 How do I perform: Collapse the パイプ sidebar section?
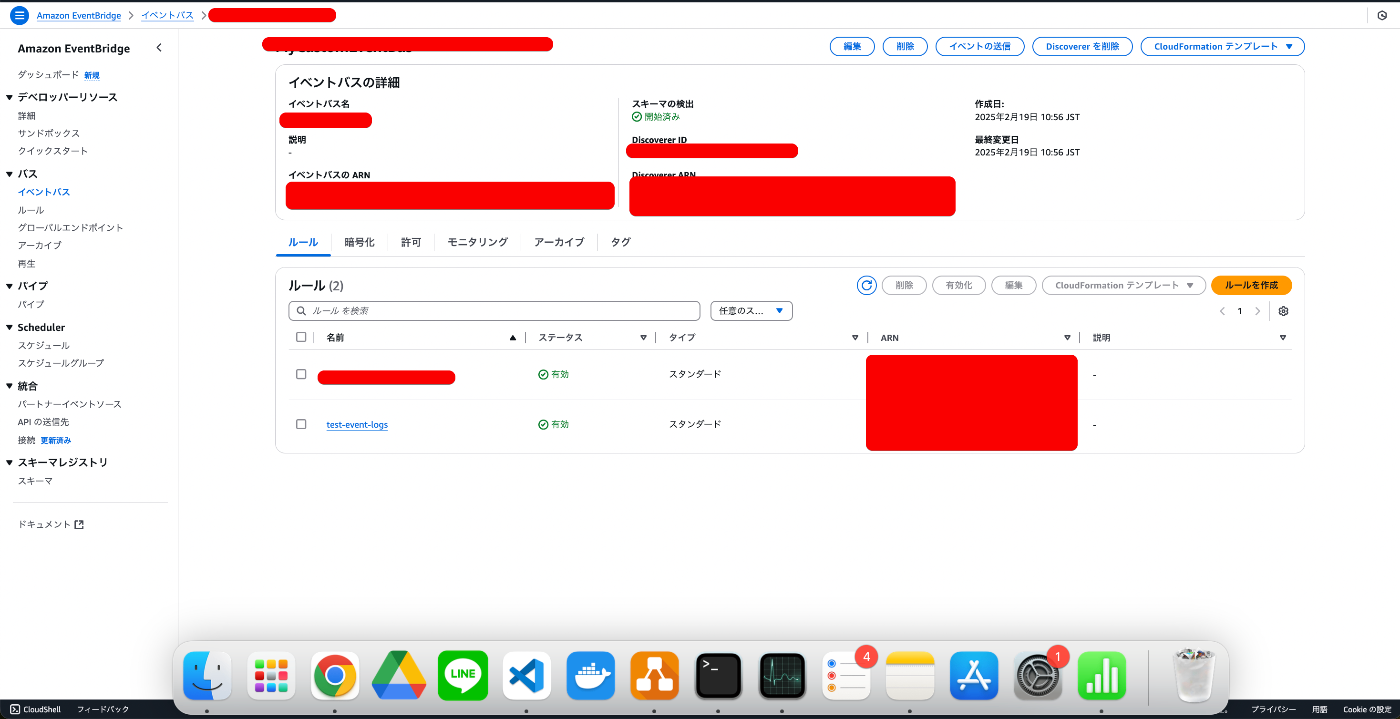(x=10, y=286)
